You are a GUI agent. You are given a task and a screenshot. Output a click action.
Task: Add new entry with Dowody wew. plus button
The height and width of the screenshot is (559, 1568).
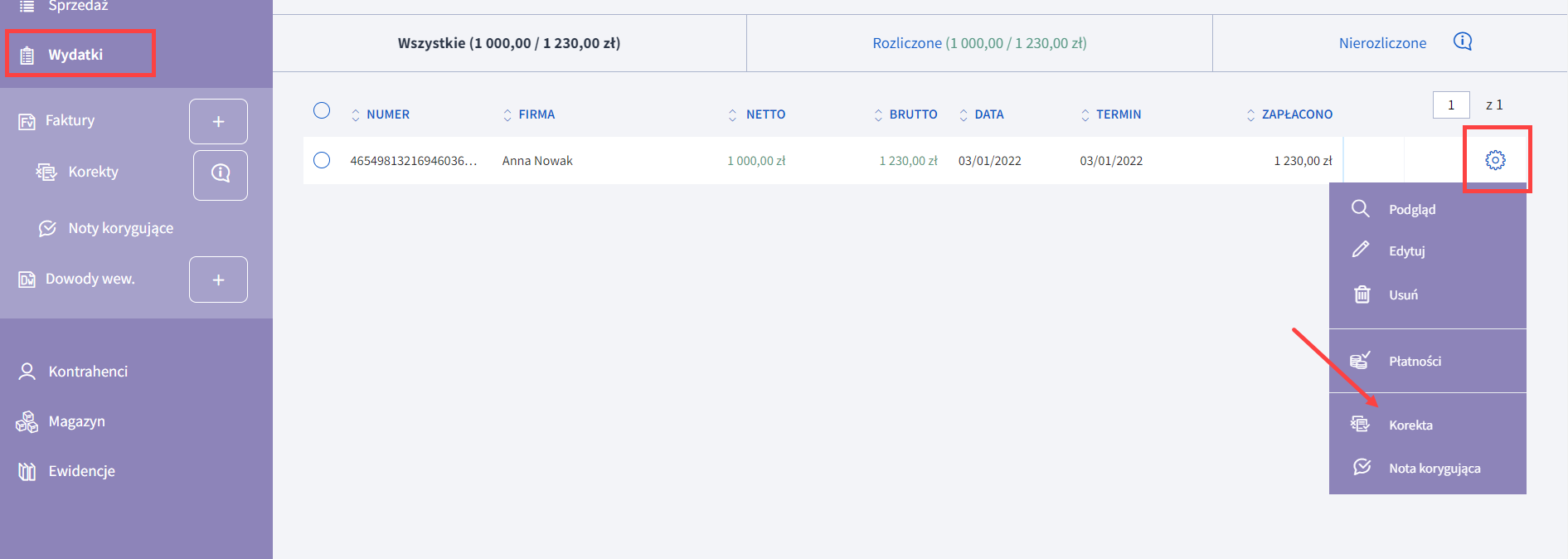click(218, 279)
